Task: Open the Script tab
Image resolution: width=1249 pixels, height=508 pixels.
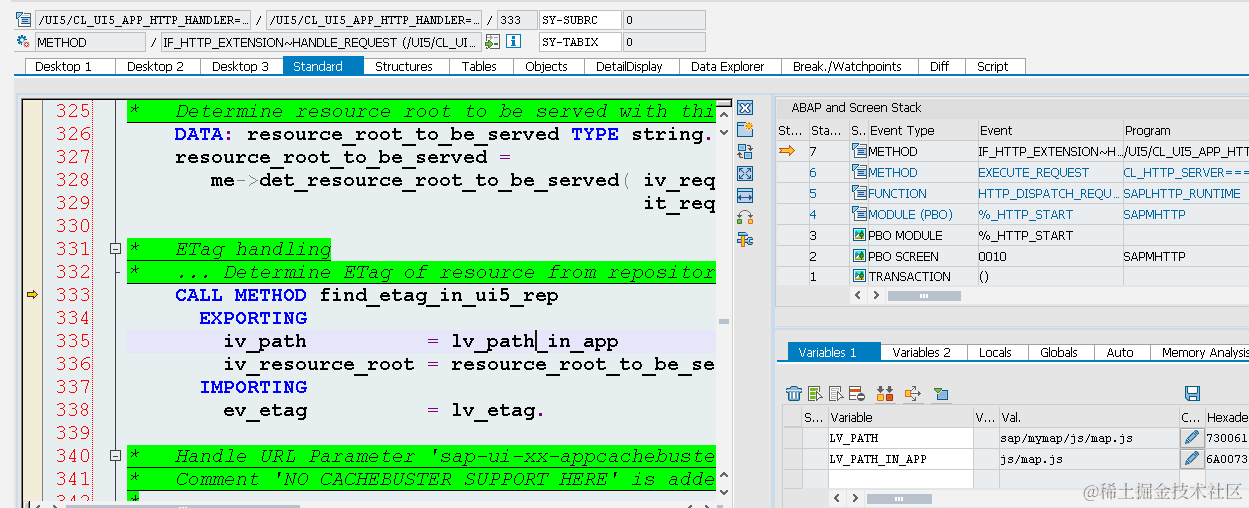Action: [993, 66]
